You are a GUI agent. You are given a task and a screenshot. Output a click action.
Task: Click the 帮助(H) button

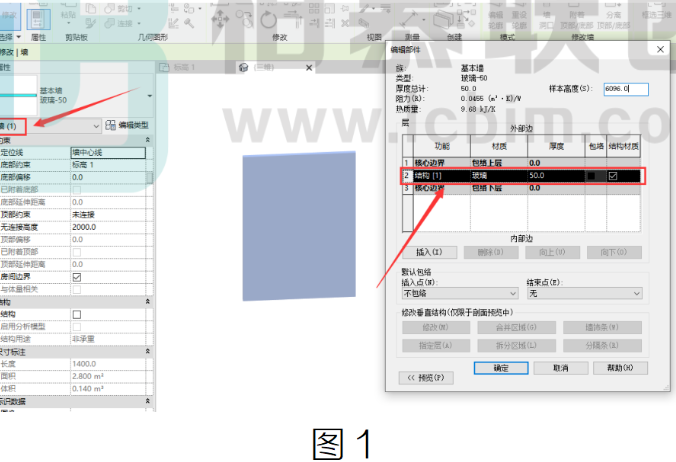pos(620,368)
